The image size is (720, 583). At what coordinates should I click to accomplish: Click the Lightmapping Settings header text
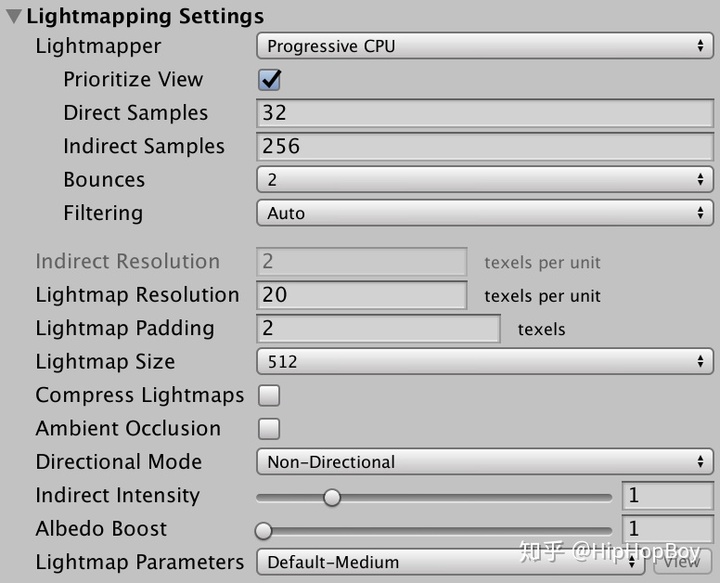[x=145, y=17]
